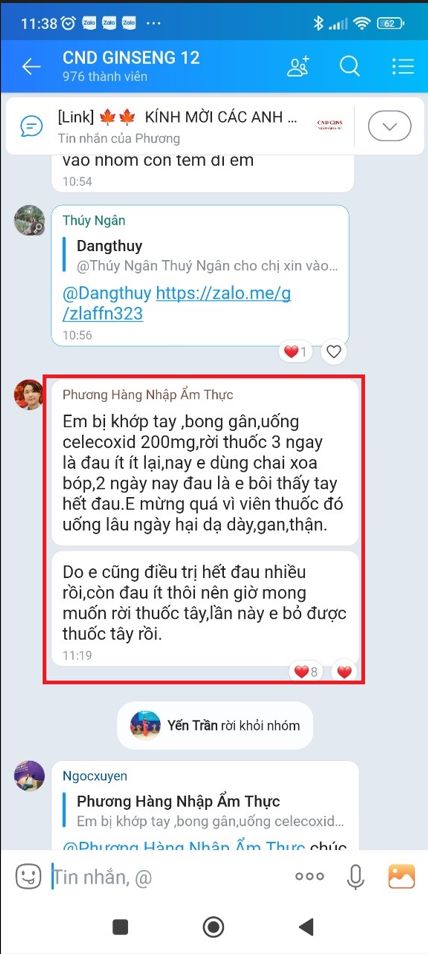This screenshot has width=428, height=954.
Task: Expand the pinned message chevron
Action: click(x=390, y=127)
